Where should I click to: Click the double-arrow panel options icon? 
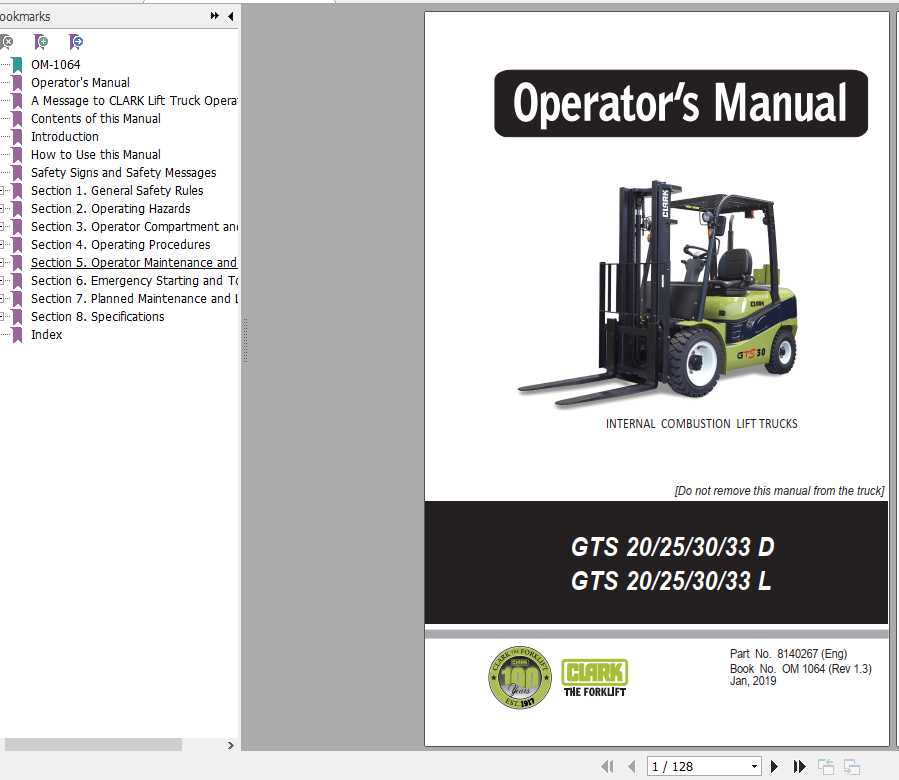[x=215, y=16]
